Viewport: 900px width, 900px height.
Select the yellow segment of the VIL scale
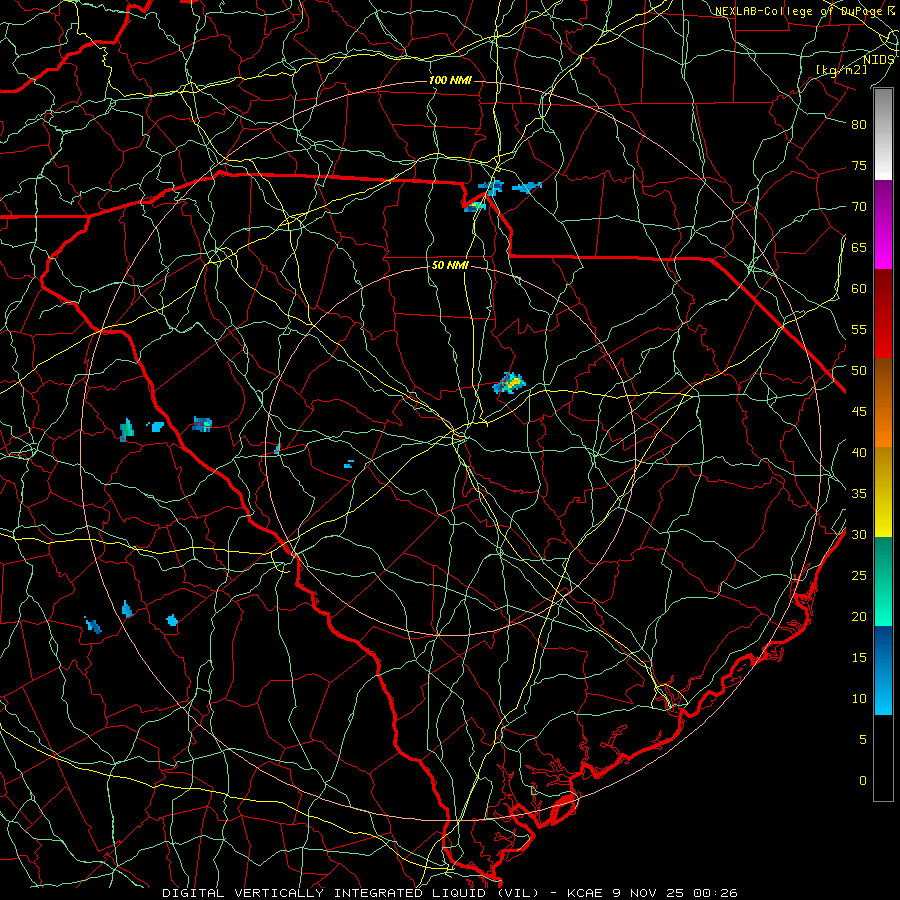point(883,492)
